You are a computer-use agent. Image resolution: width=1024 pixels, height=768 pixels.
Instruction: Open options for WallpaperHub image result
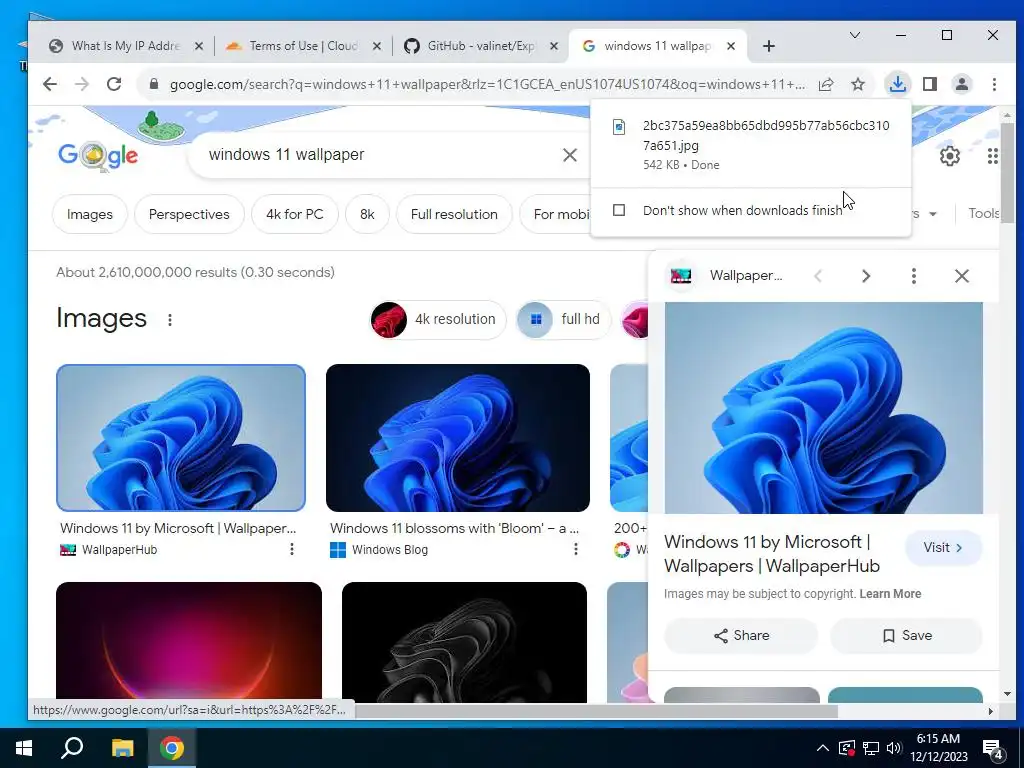(292, 549)
